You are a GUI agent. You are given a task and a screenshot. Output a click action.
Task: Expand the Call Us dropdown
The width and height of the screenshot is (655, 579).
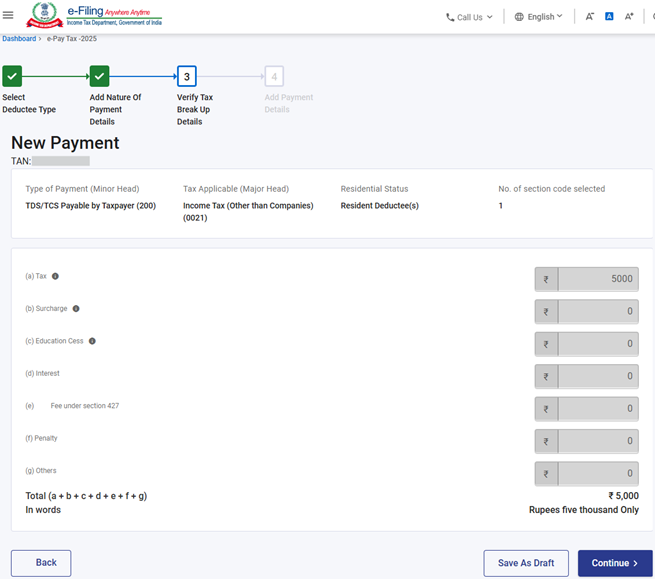(469, 17)
